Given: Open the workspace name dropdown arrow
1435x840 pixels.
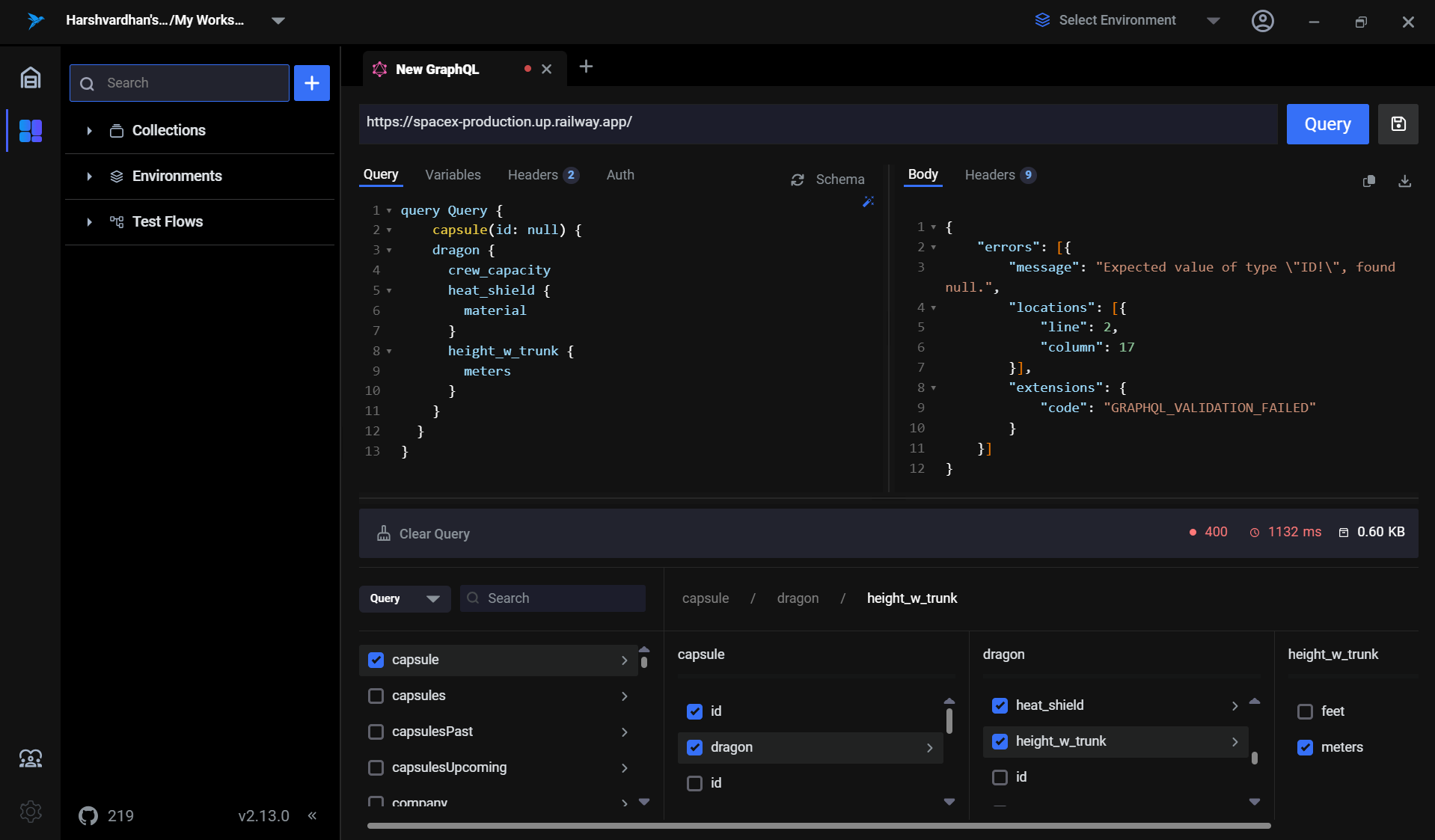Looking at the screenshot, I should (278, 21).
